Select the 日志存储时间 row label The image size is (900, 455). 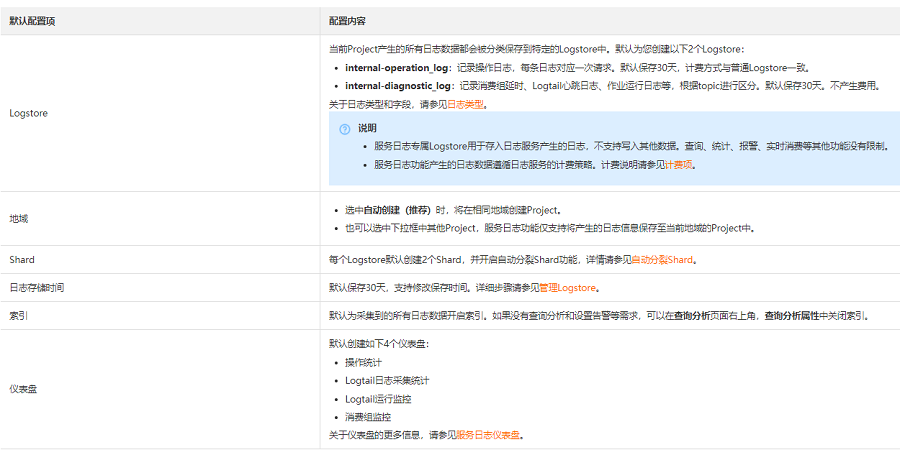(x=37, y=287)
